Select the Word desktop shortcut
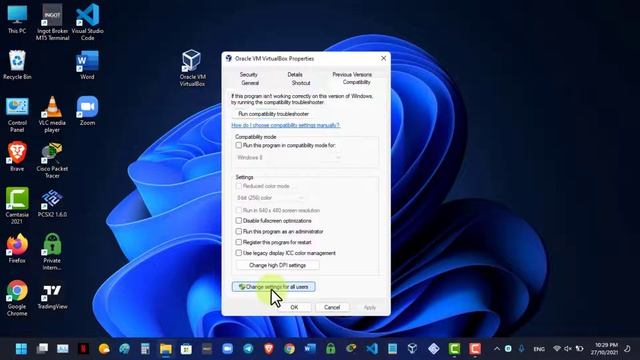This screenshot has width=640, height=360. (87, 64)
